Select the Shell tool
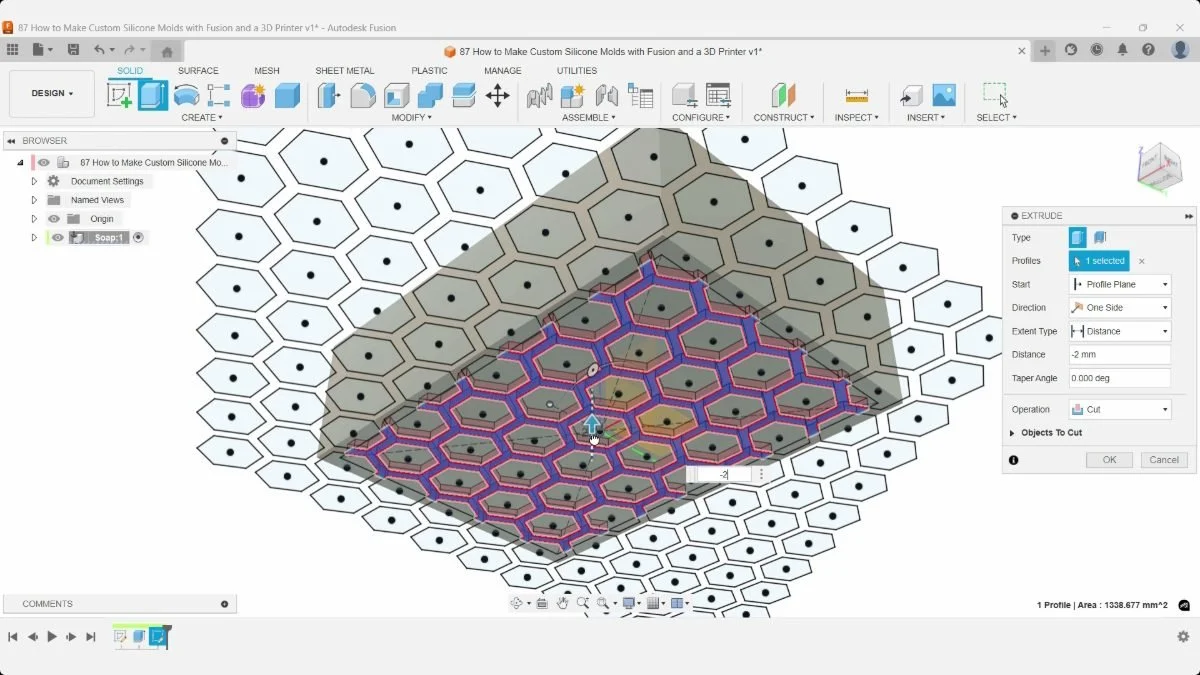1200x675 pixels. coord(396,95)
